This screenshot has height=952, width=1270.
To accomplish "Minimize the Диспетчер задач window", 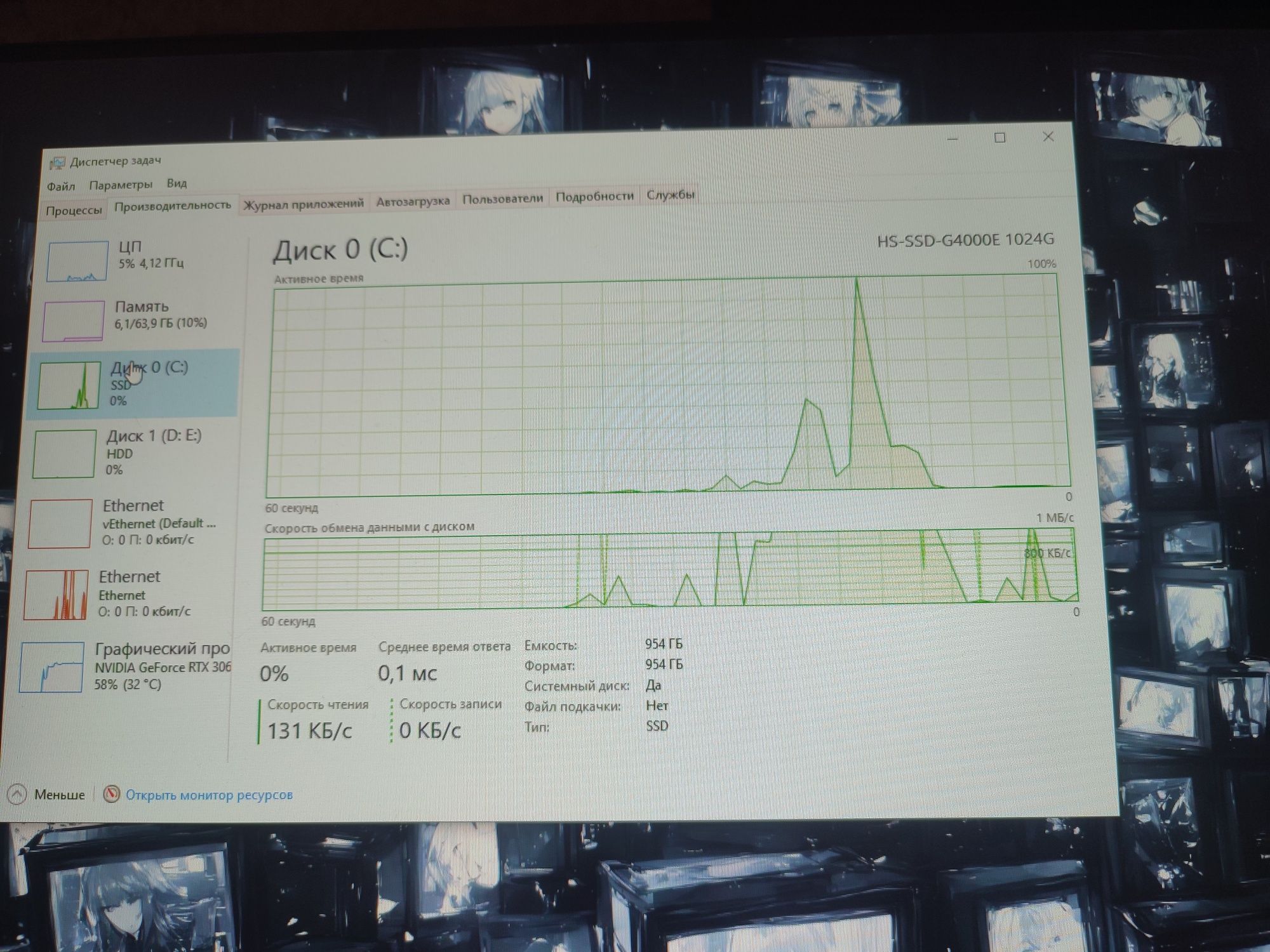I will tap(952, 138).
